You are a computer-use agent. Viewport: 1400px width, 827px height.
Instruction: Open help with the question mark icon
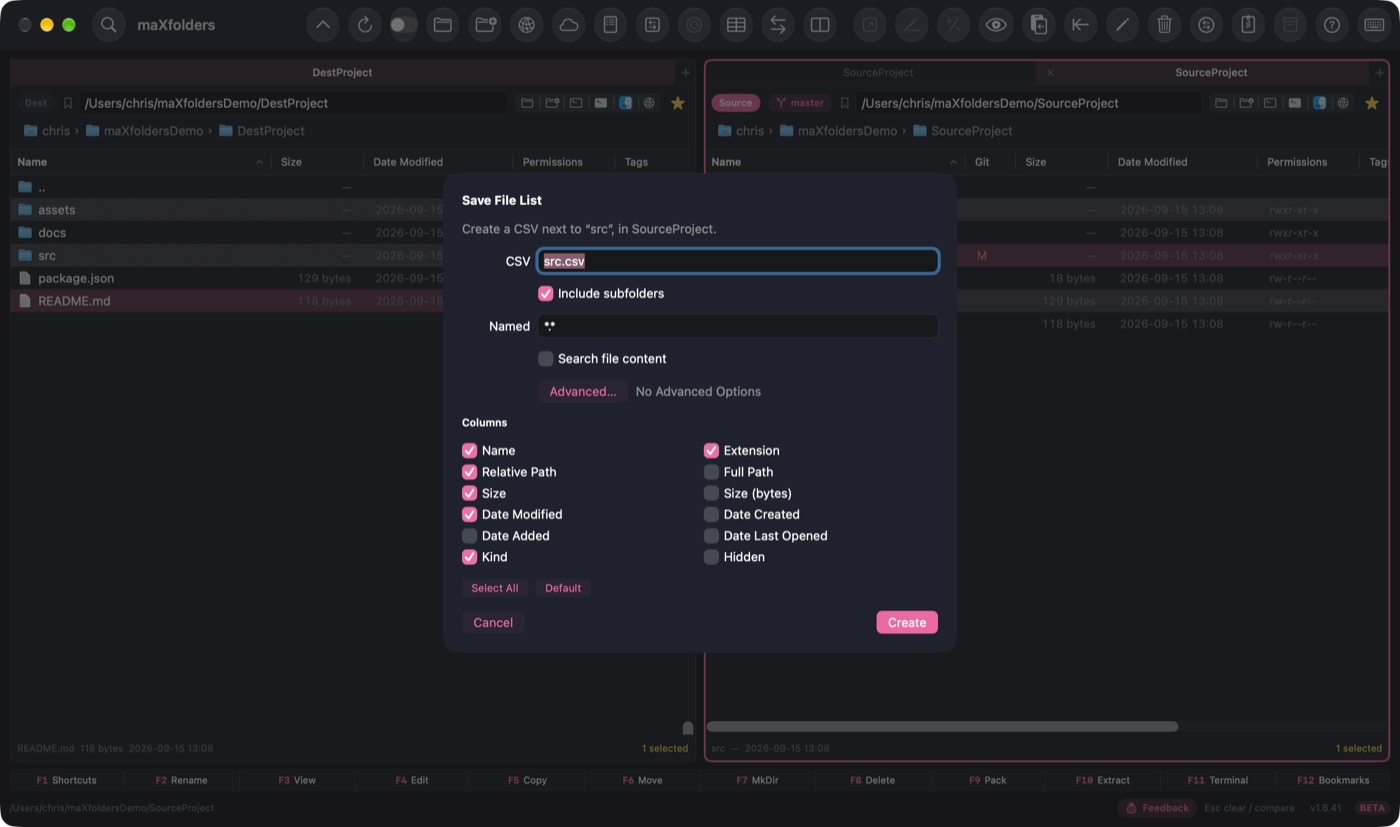tap(1332, 25)
